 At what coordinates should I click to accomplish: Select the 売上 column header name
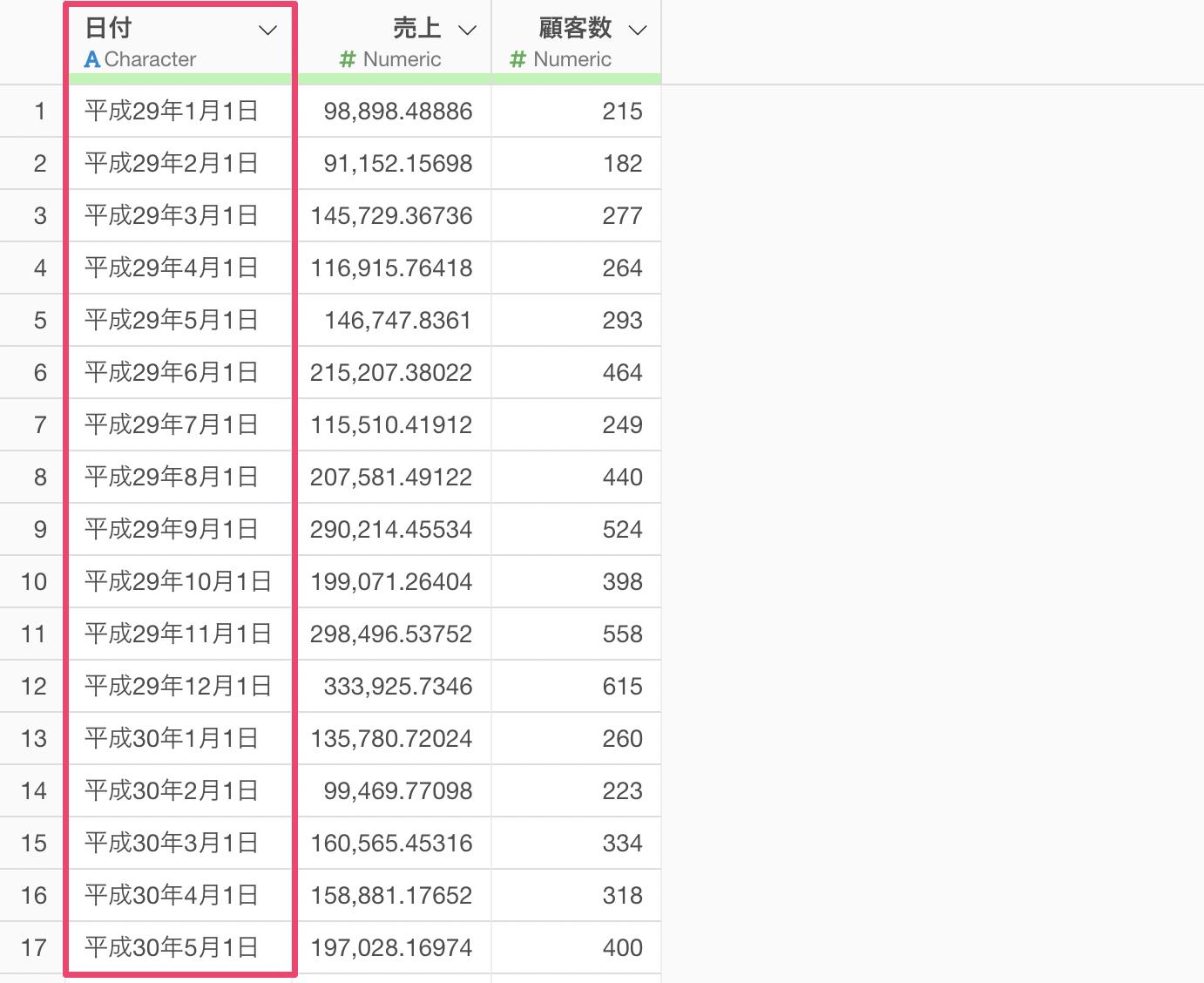click(416, 28)
